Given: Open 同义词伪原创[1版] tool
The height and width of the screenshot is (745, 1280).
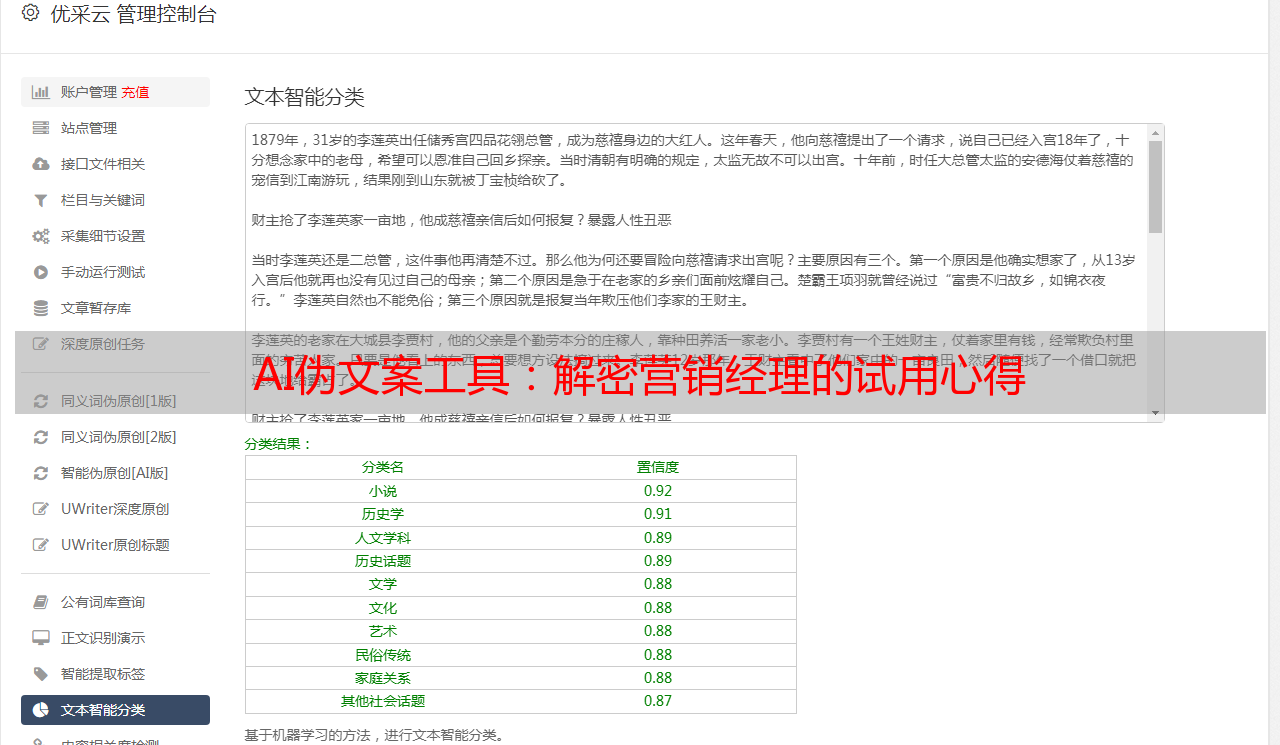Looking at the screenshot, I should 115,401.
